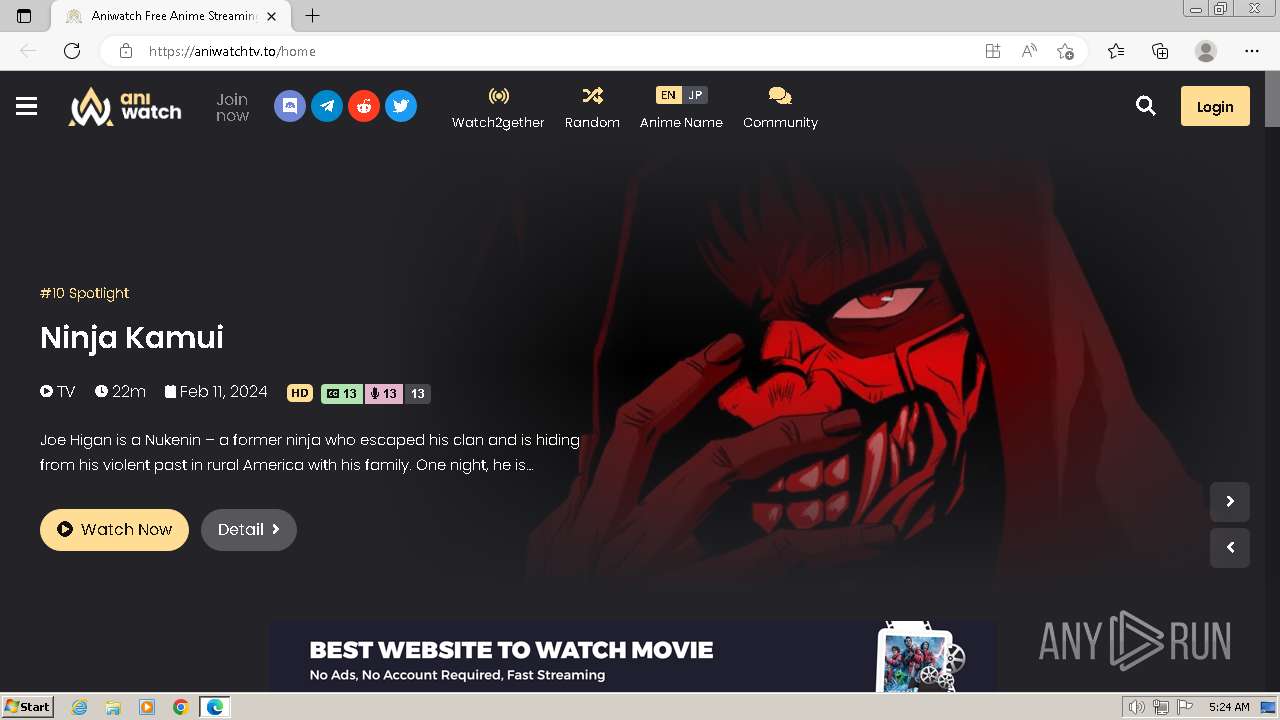Open the Reddit page icon

364,106
